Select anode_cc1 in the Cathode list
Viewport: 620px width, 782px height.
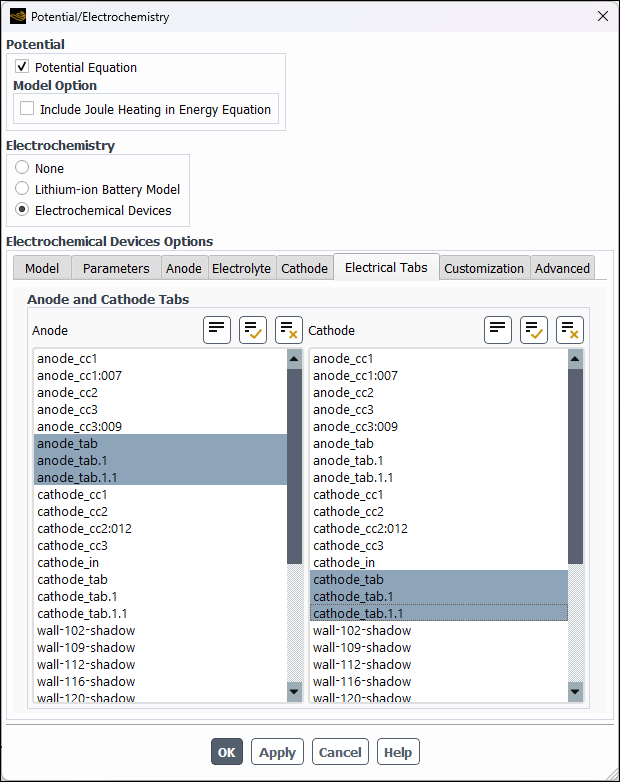tap(439, 359)
